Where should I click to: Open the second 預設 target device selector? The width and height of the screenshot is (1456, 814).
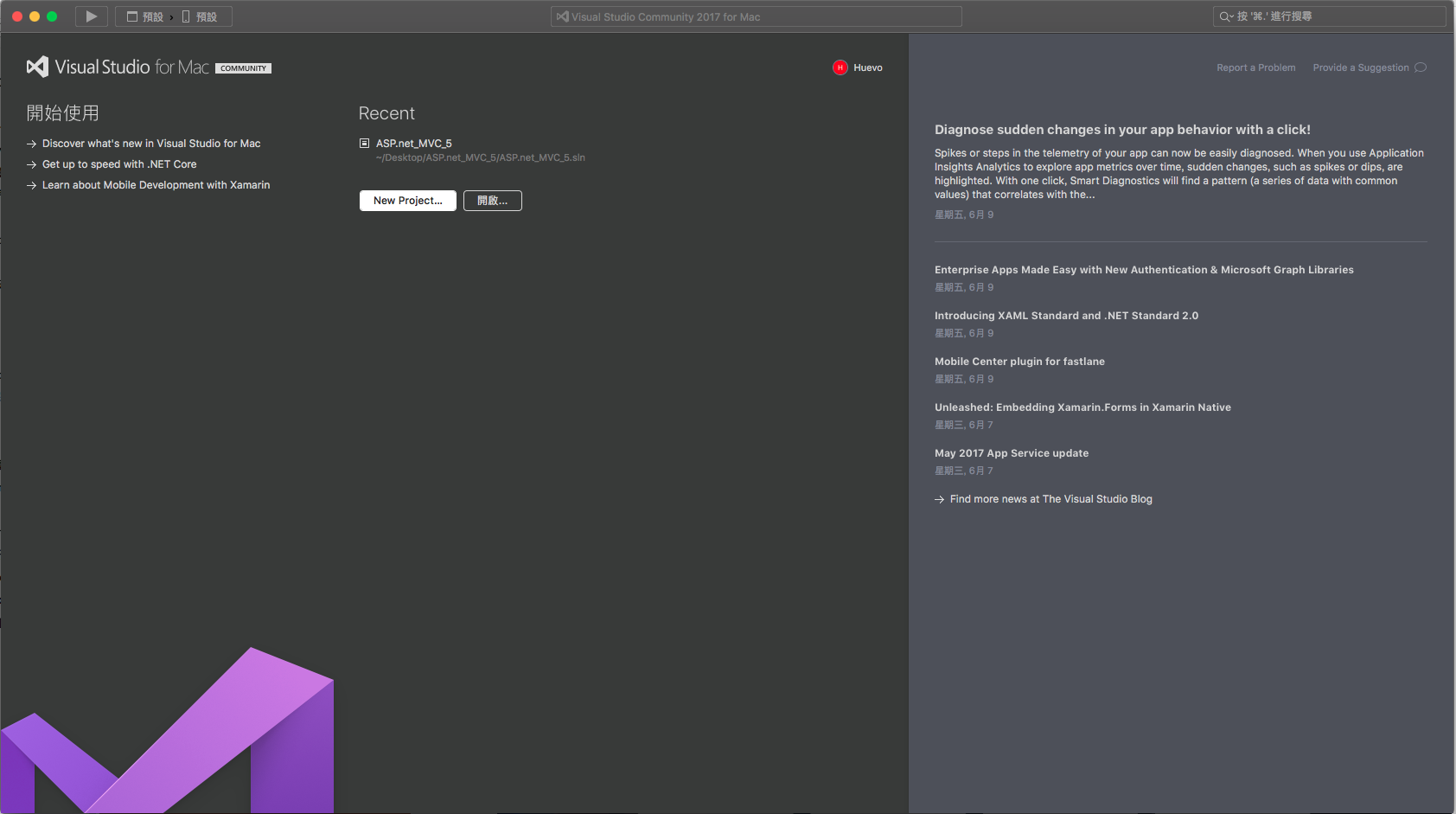pyautogui.click(x=200, y=16)
